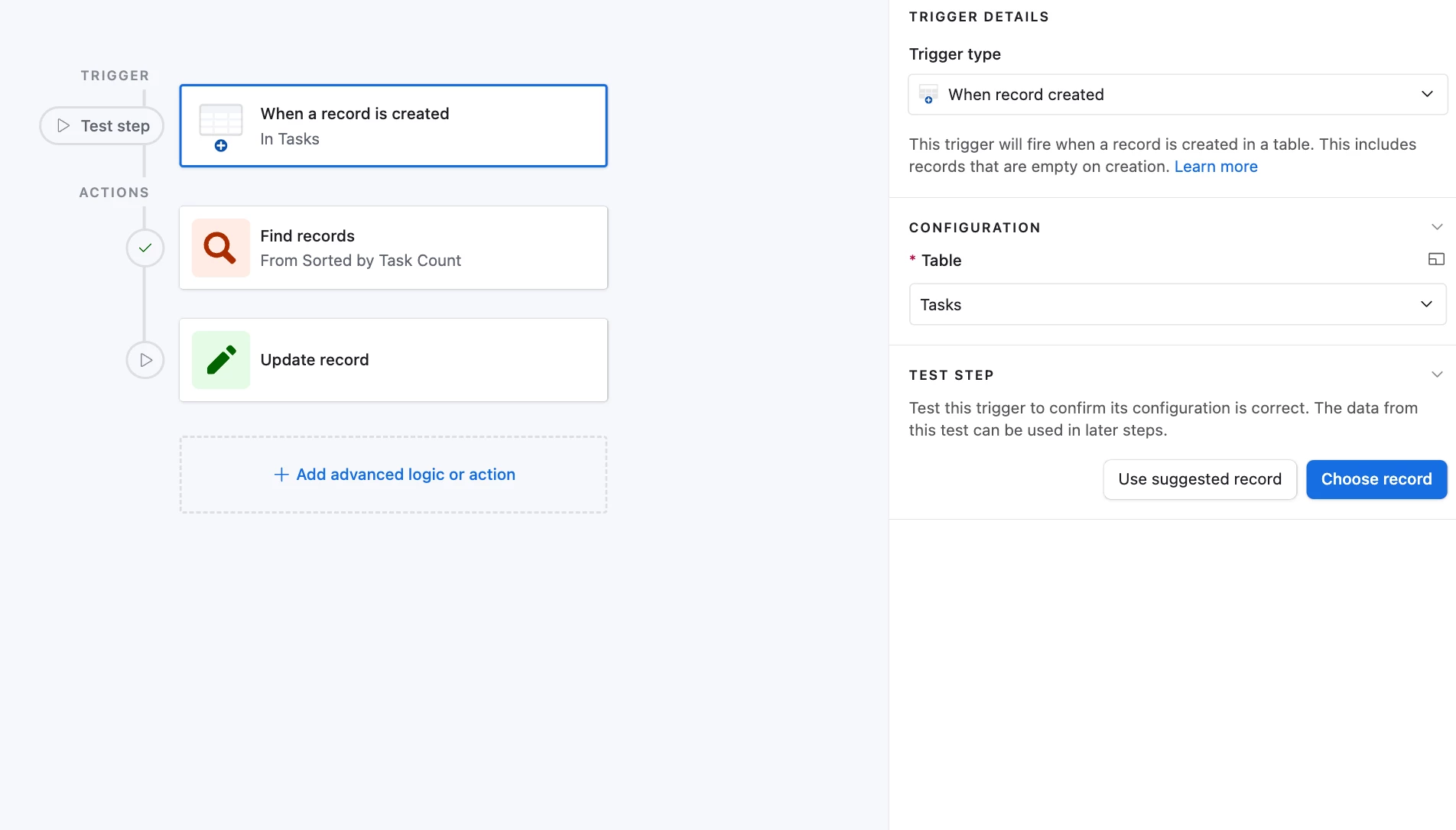Click the Find records magnifier icon
The image size is (1456, 830).
click(x=220, y=248)
